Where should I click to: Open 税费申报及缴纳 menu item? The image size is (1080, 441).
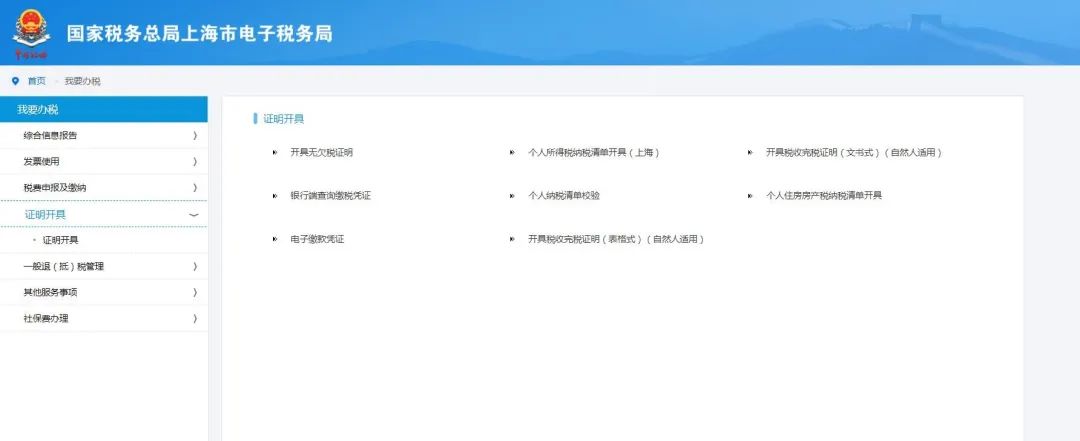click(x=103, y=188)
